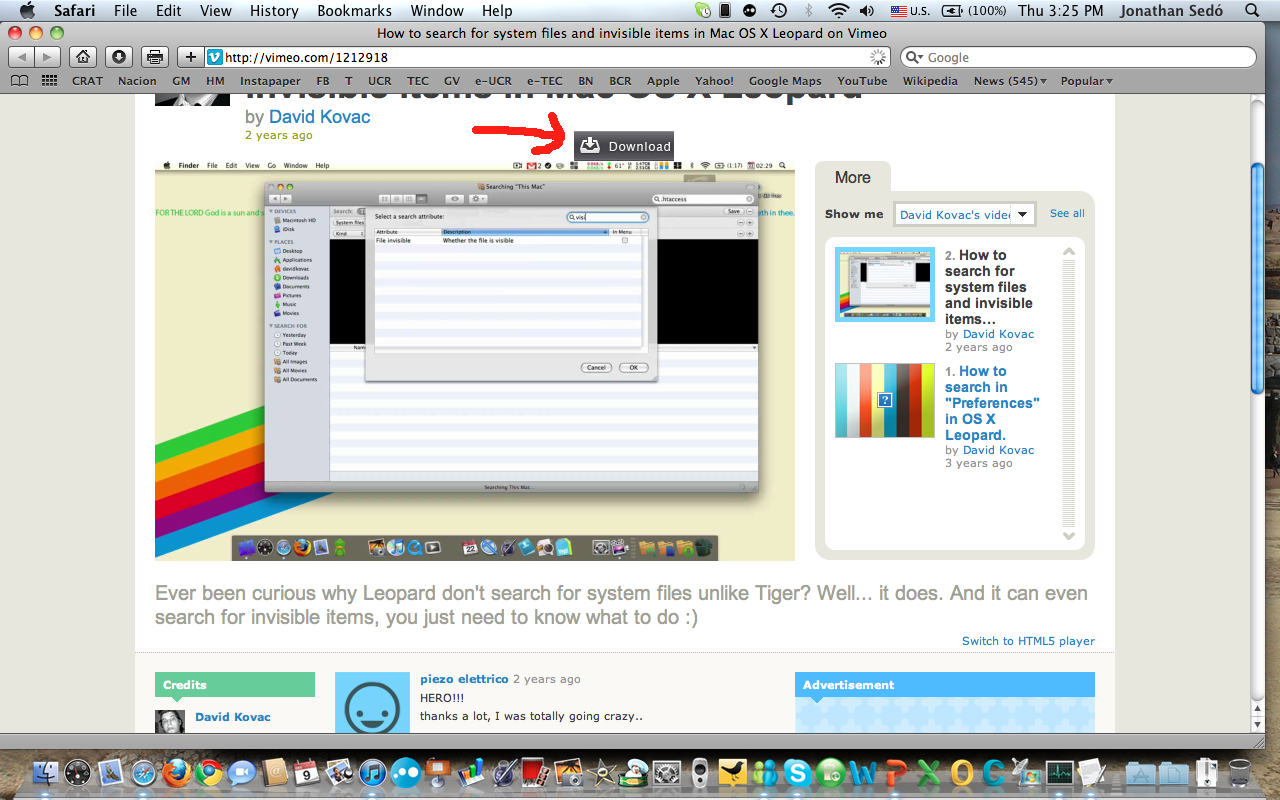
Task: Open the U.S. input source menu
Action: click(910, 11)
